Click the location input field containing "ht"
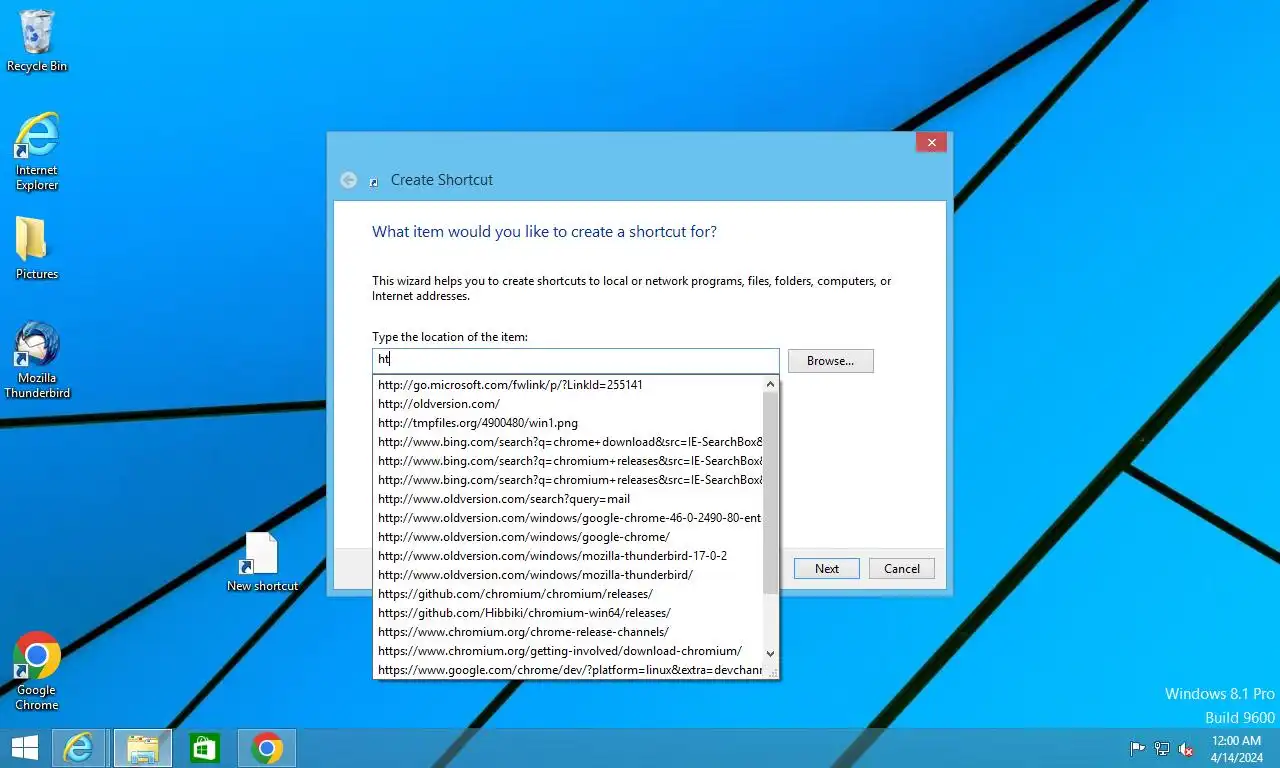The image size is (1280, 768). point(576,360)
